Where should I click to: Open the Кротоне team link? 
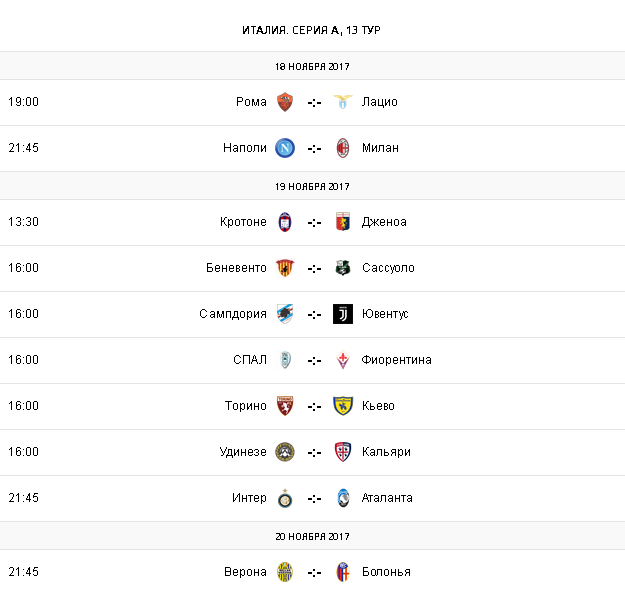pyautogui.click(x=243, y=222)
